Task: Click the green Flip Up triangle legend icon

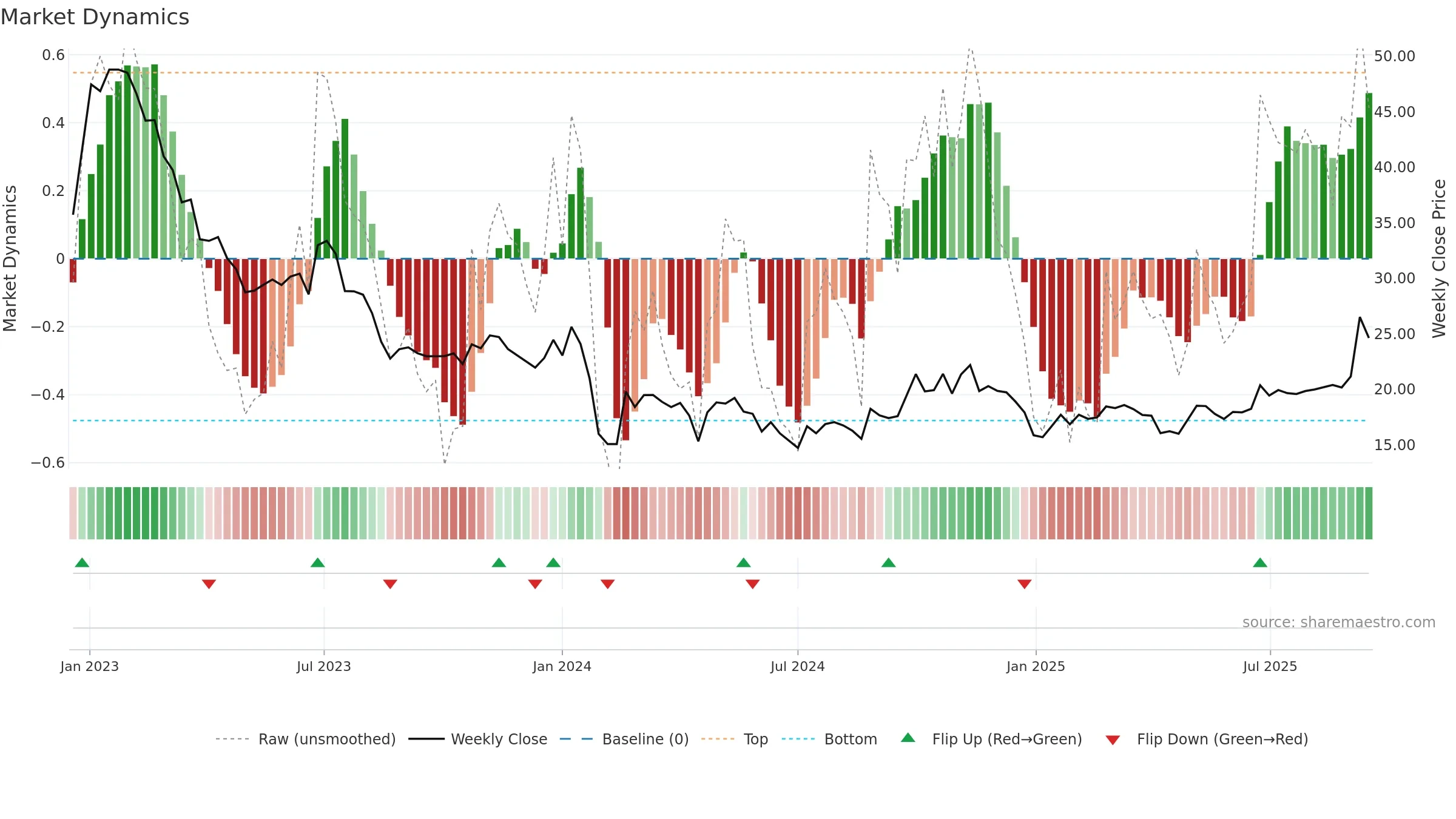Action: click(x=908, y=738)
